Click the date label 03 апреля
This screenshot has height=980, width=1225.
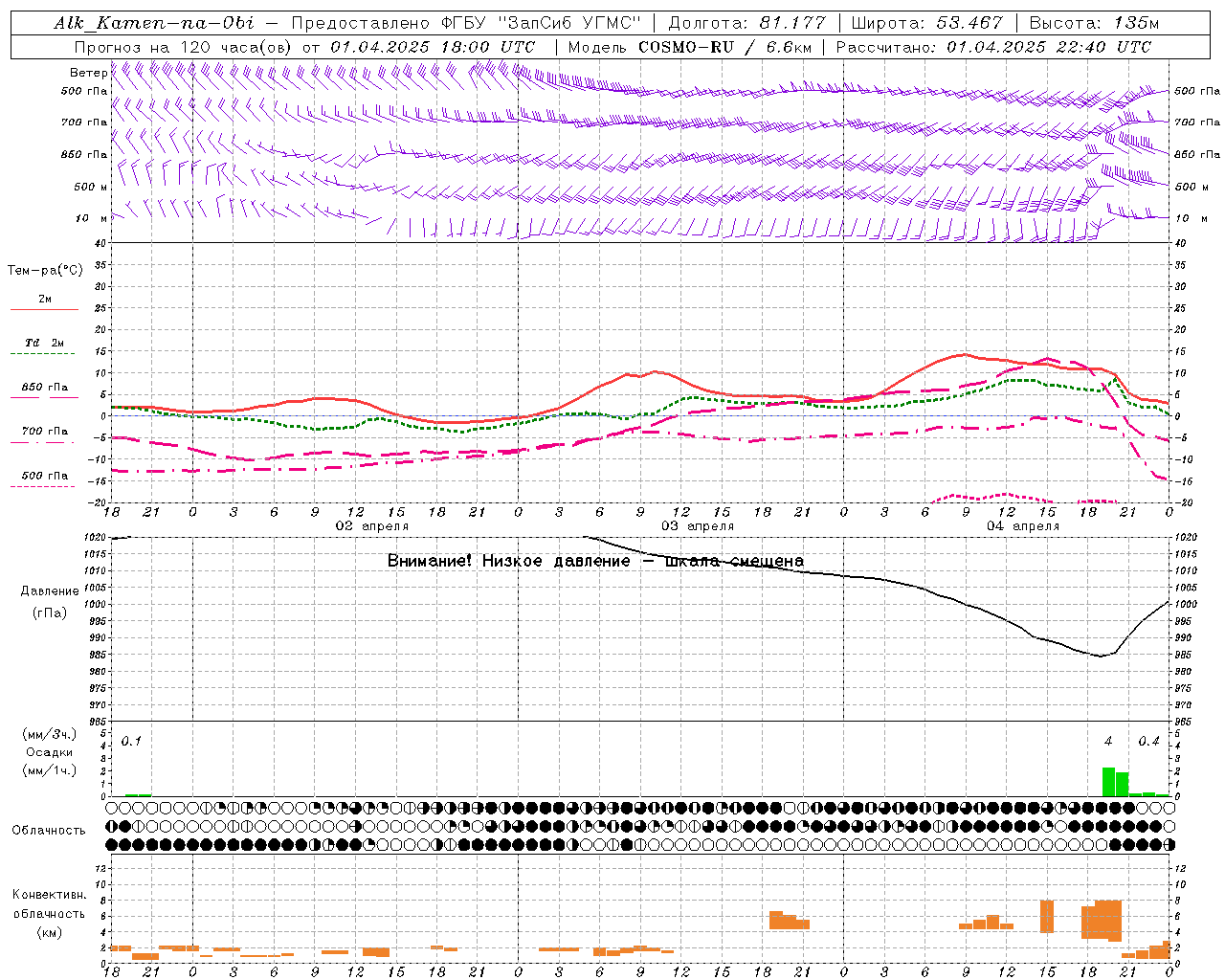[x=698, y=526]
